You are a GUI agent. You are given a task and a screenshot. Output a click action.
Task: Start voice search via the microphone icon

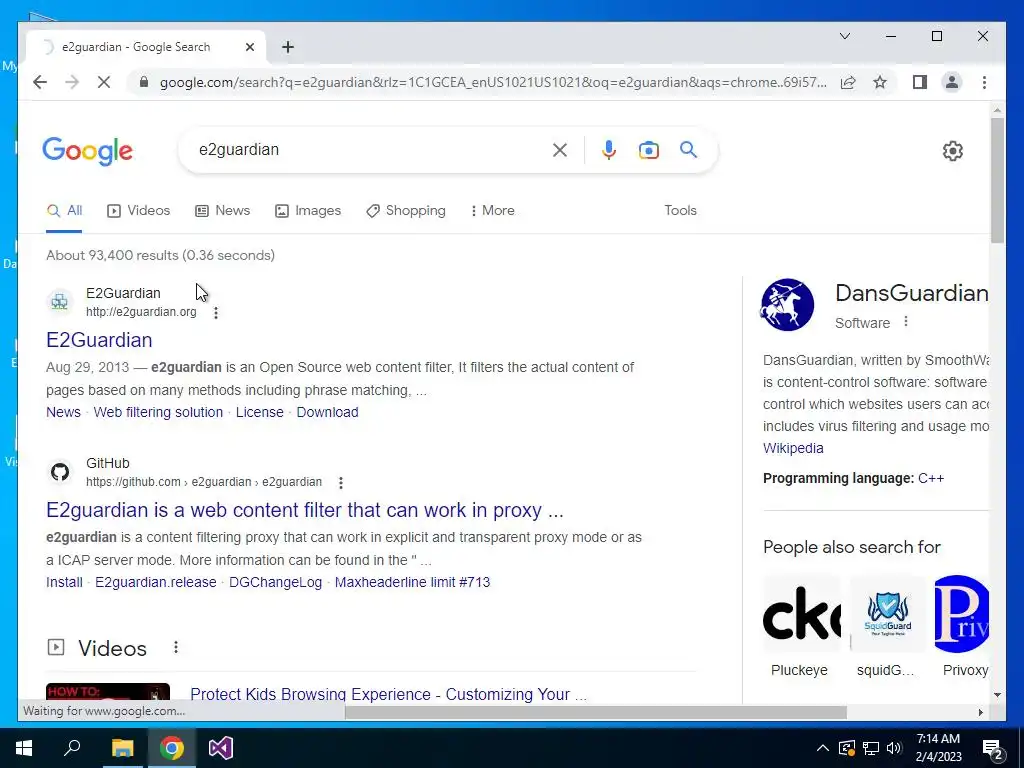coord(609,150)
